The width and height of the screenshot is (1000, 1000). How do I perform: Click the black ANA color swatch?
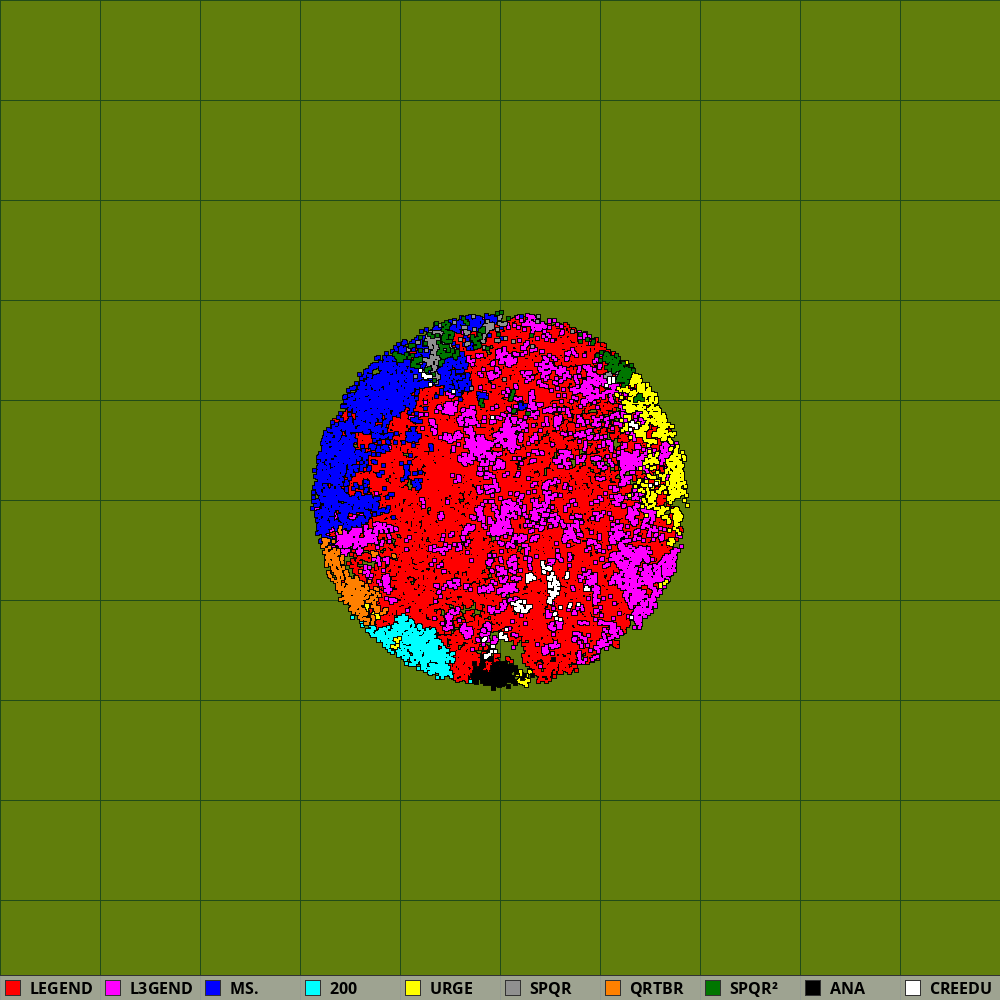[x=813, y=988]
